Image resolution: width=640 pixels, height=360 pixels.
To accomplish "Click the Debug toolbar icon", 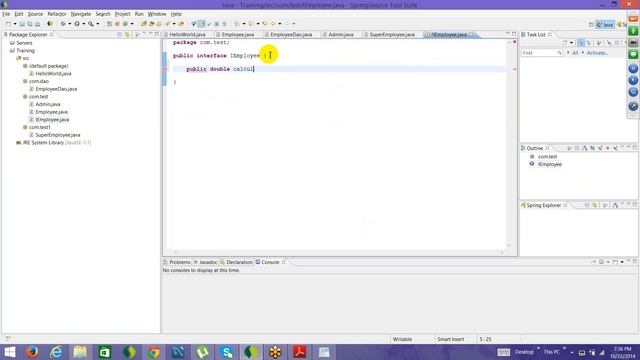I will pyautogui.click(x=63, y=24).
